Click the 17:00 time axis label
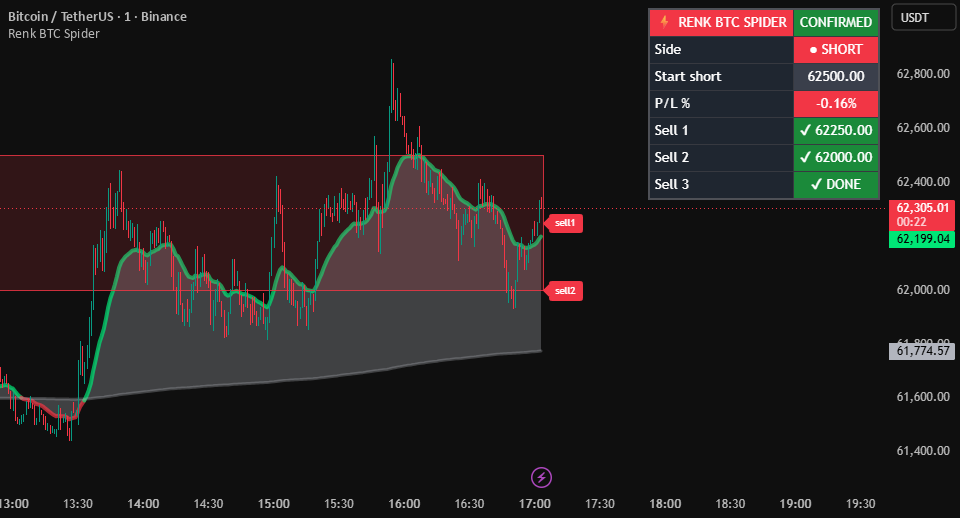This screenshot has width=960, height=518. tap(534, 504)
